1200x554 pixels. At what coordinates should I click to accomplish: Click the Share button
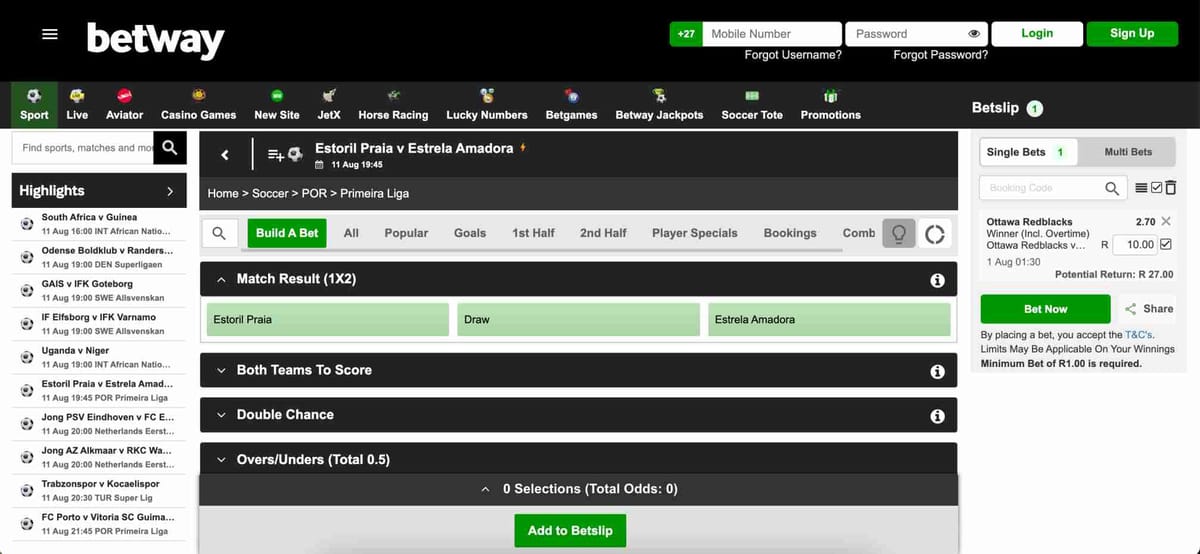point(1149,309)
